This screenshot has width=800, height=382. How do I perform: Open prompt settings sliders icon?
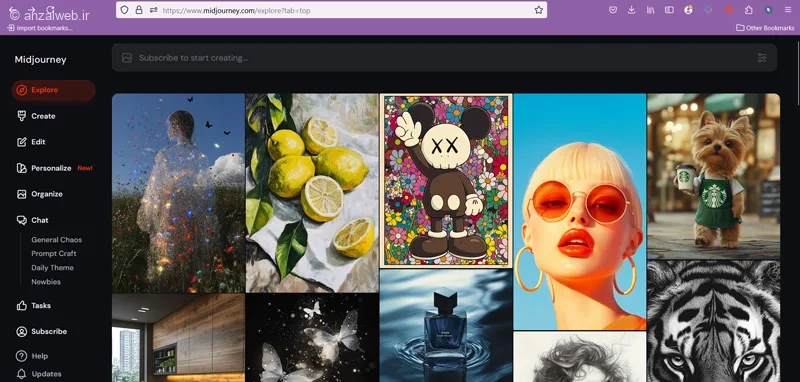point(762,58)
